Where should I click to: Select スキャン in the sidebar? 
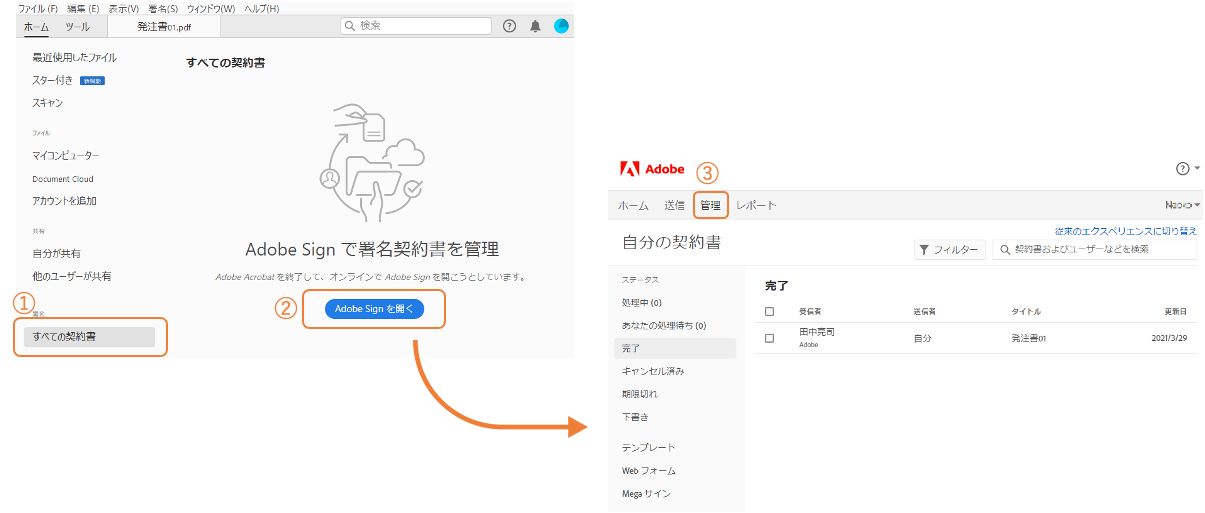pos(47,102)
